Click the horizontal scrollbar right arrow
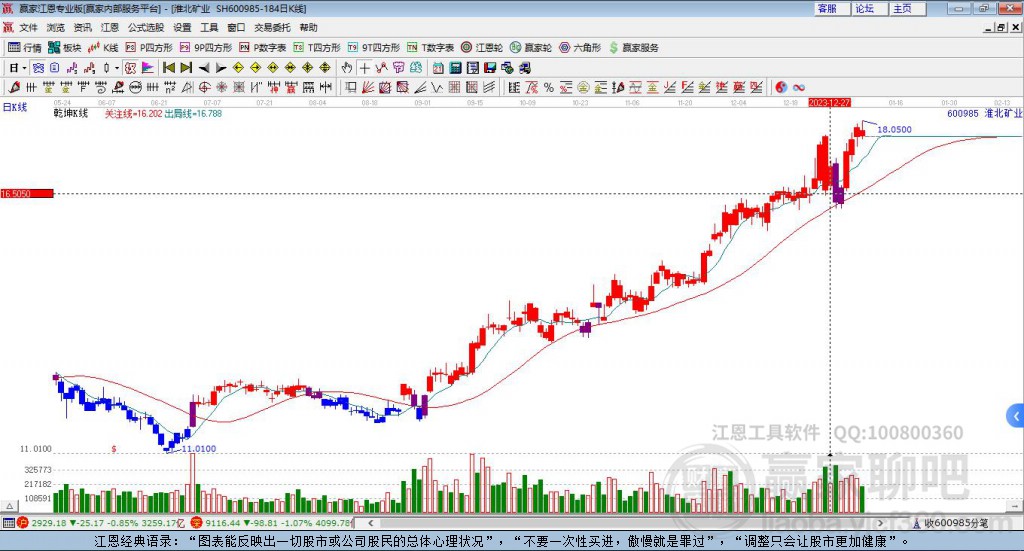1024x551 pixels. tap(880, 523)
